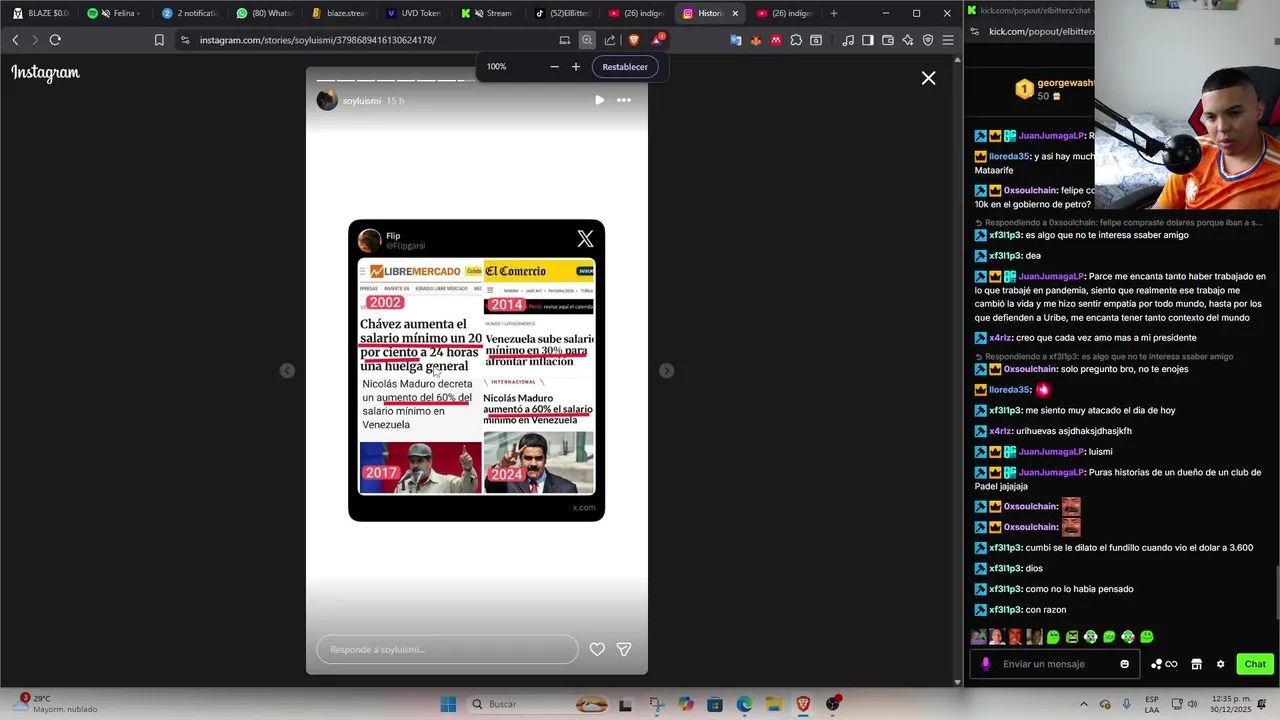Image resolution: width=1280 pixels, height=720 pixels.
Task: Play the story with the play button
Action: coord(599,100)
